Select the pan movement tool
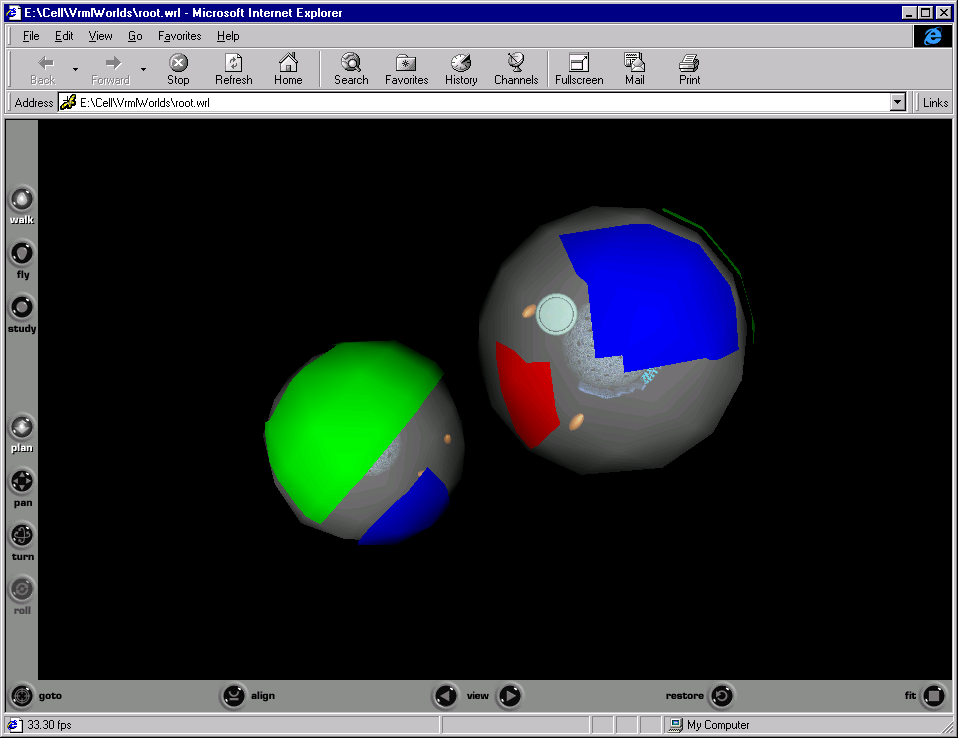Viewport: 958px width, 738px height. pos(21,482)
